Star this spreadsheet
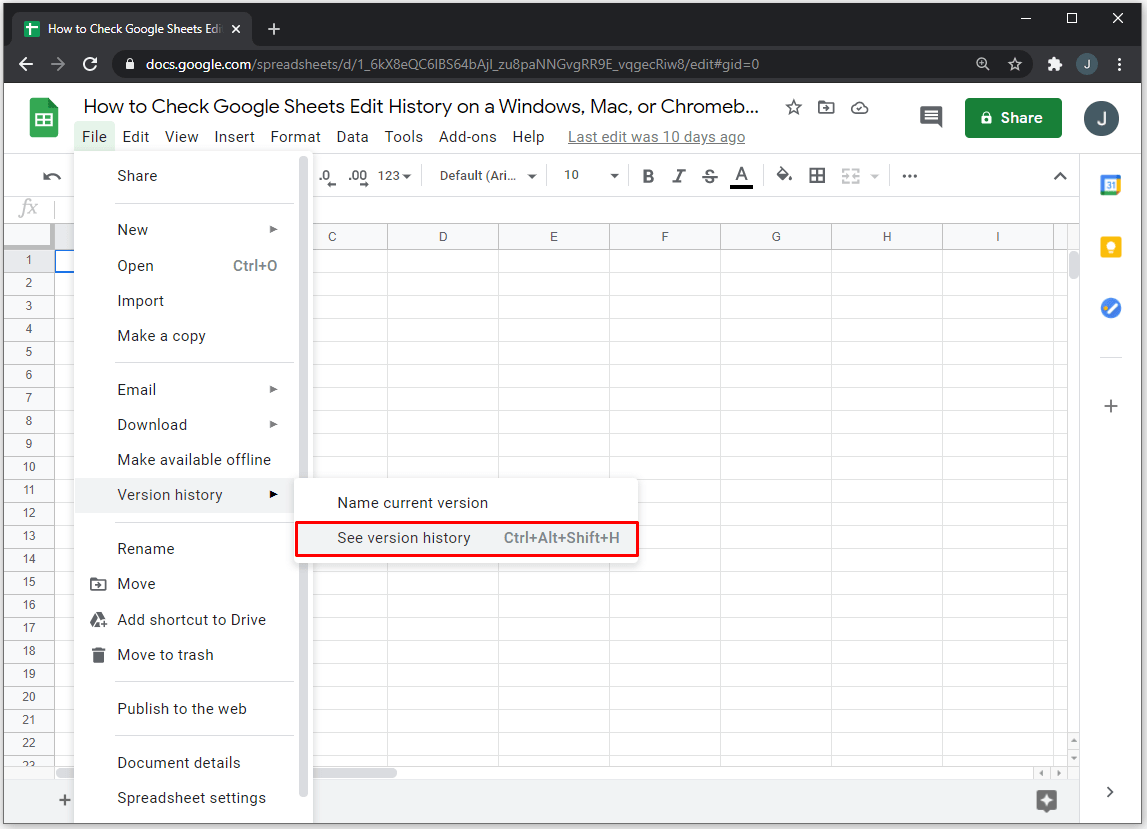Screen dimensions: 1147x829 (793, 107)
